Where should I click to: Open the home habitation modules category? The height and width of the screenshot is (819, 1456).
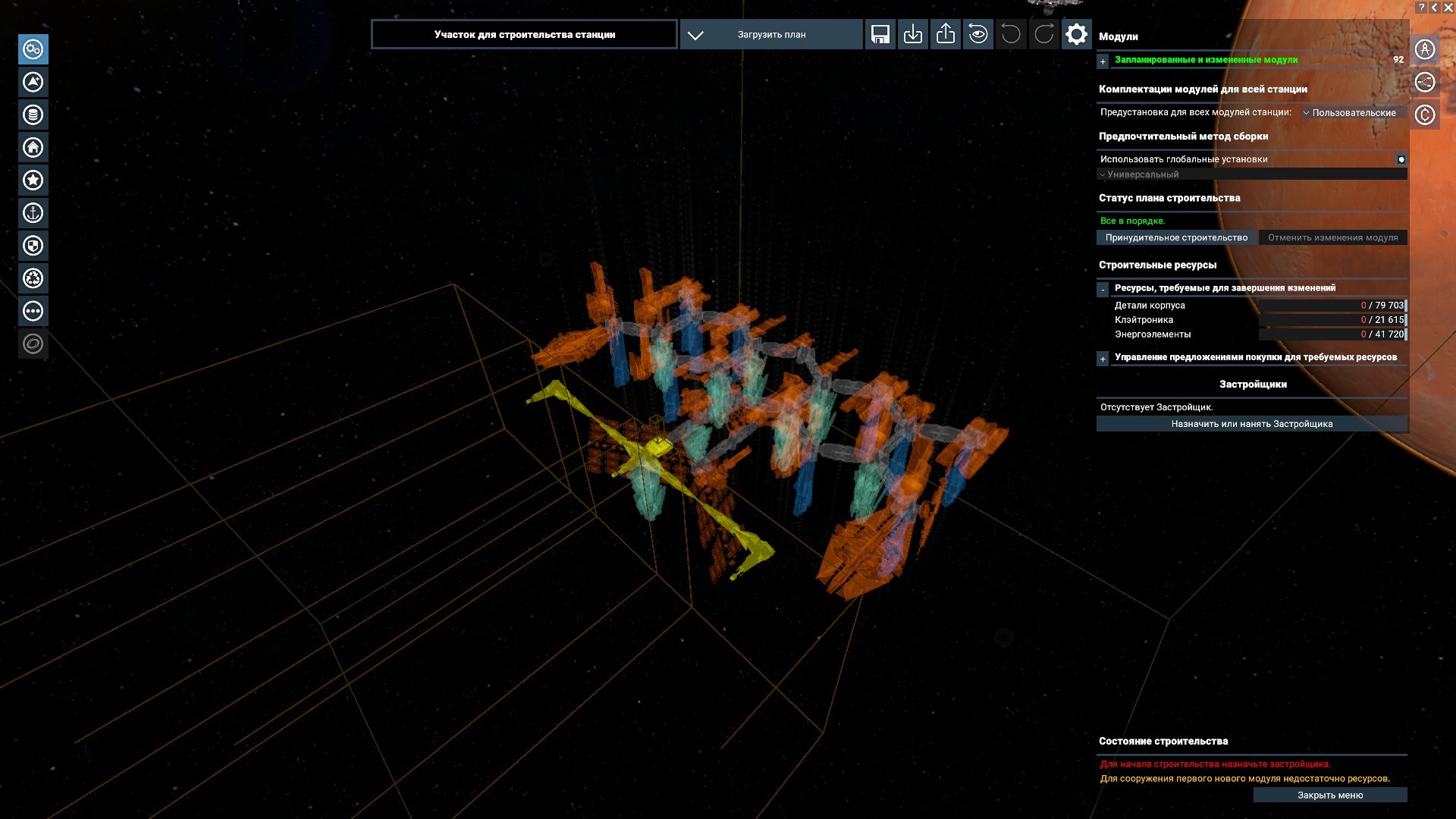[x=33, y=148]
